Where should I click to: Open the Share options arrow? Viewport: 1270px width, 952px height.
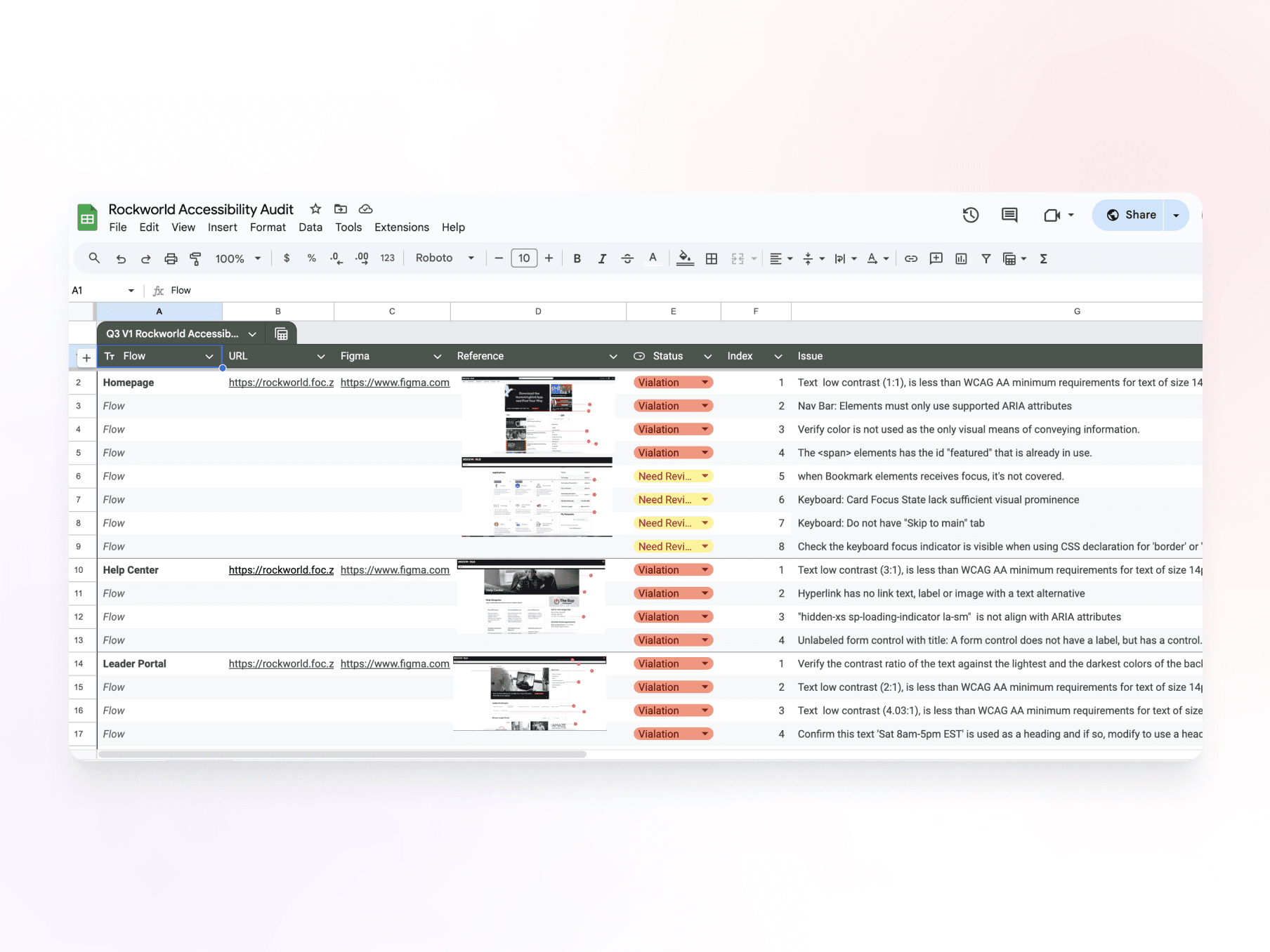point(1177,215)
